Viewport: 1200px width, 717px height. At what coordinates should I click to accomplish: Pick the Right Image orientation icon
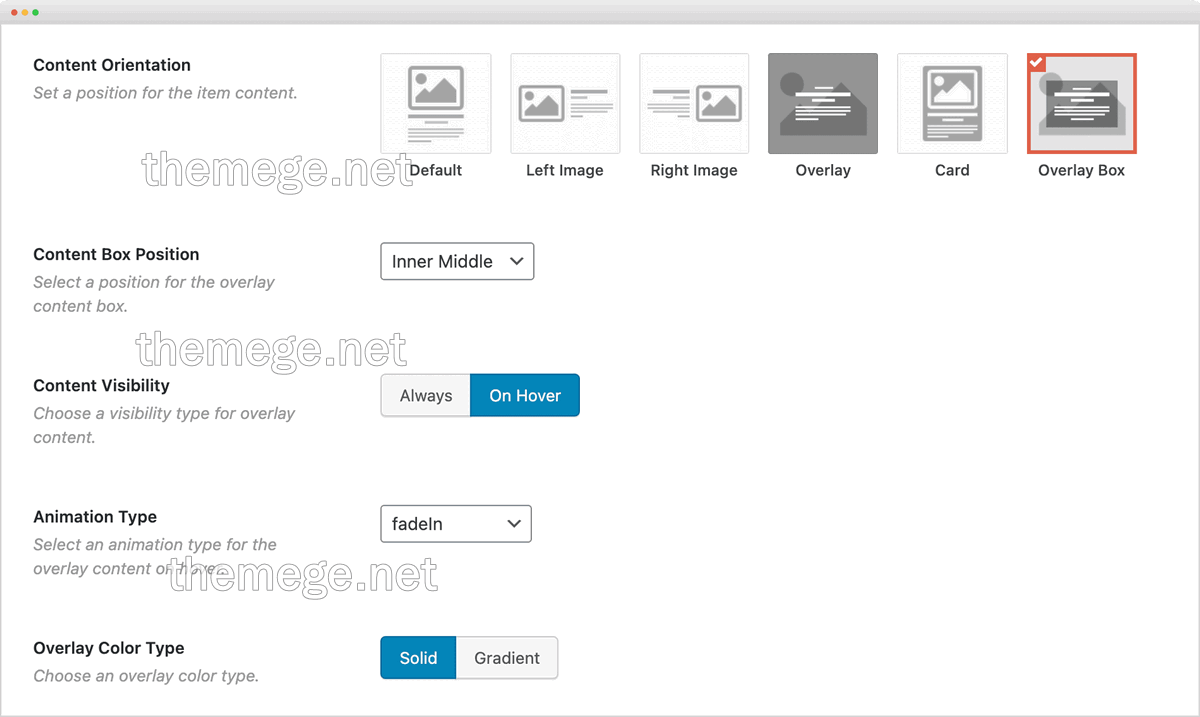694,104
